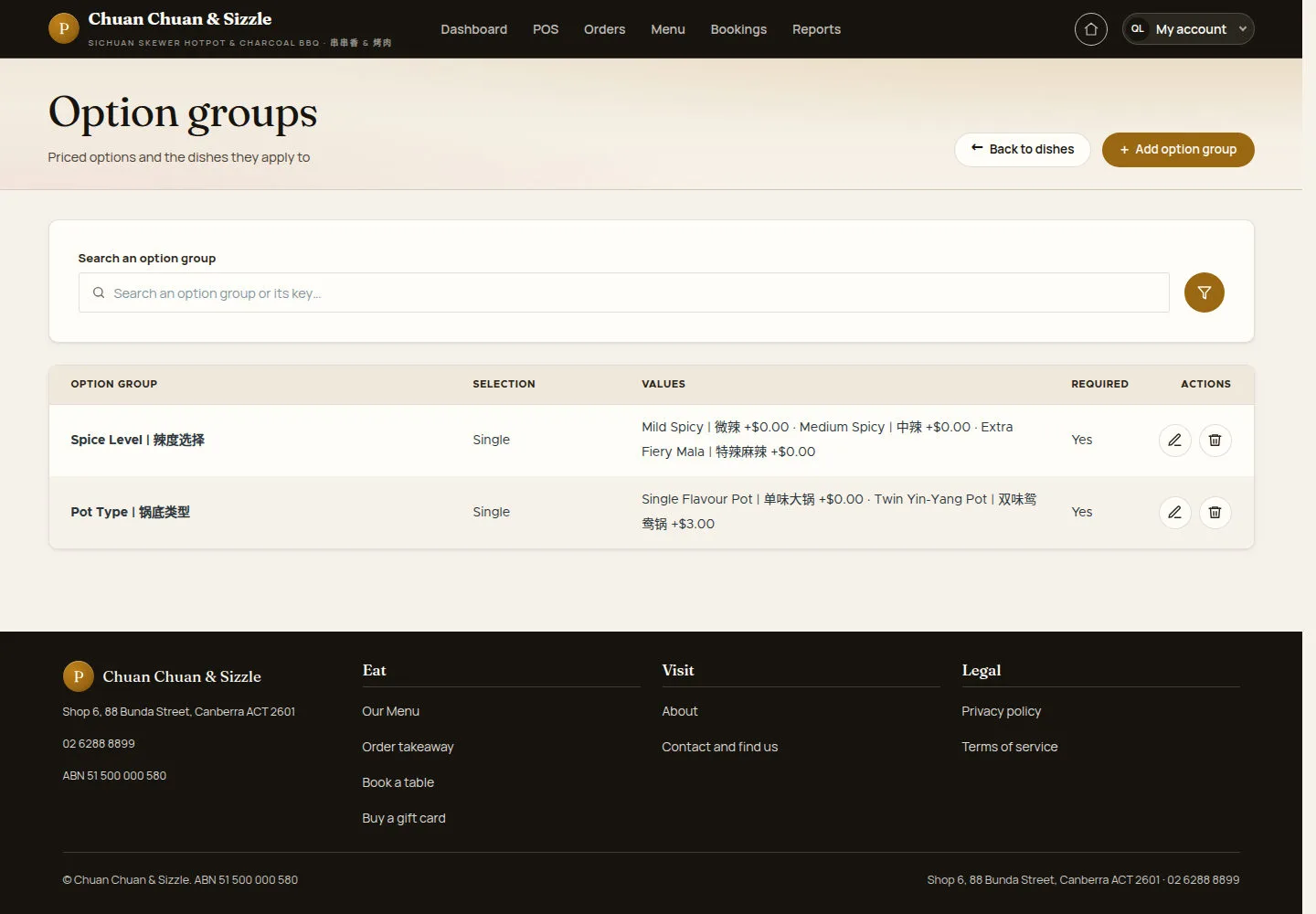Open the About footer link
The height and width of the screenshot is (914, 1316).
click(x=680, y=711)
